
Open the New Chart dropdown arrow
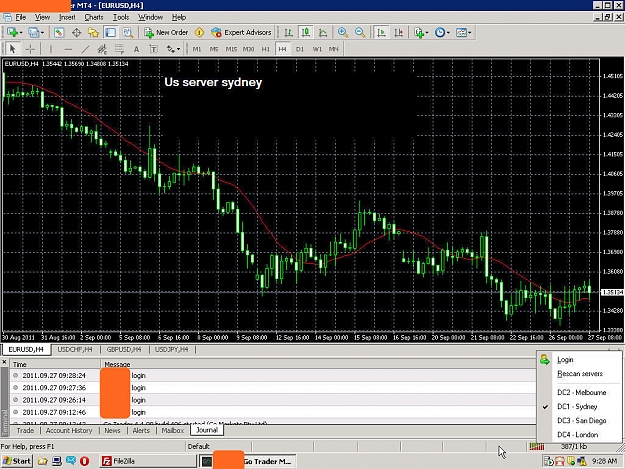coord(20,33)
